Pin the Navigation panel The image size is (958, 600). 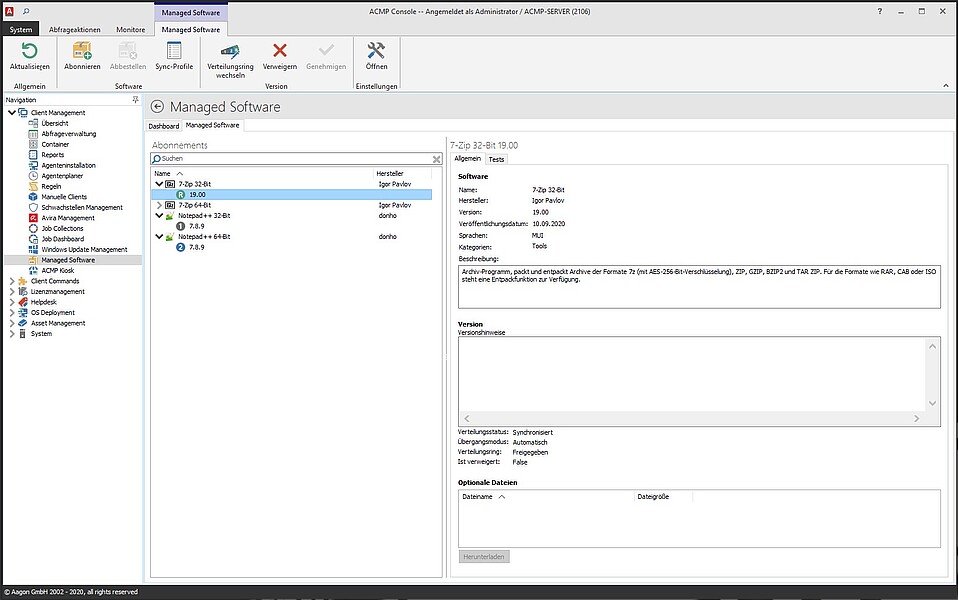(136, 100)
